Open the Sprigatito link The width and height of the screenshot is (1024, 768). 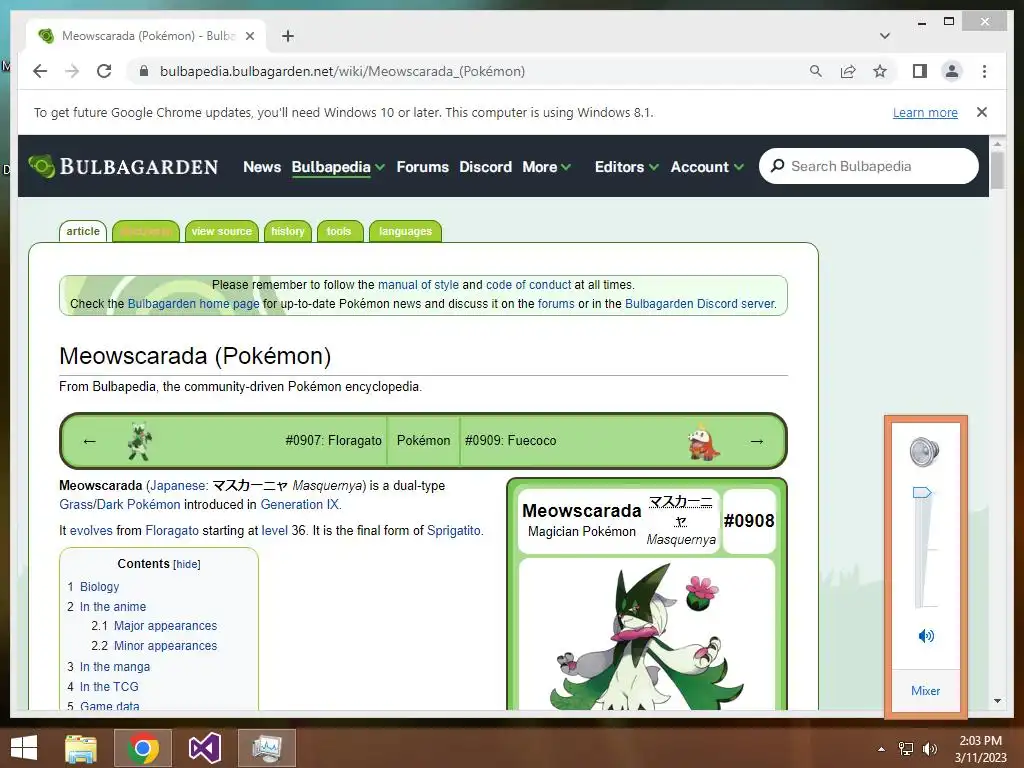click(x=454, y=530)
